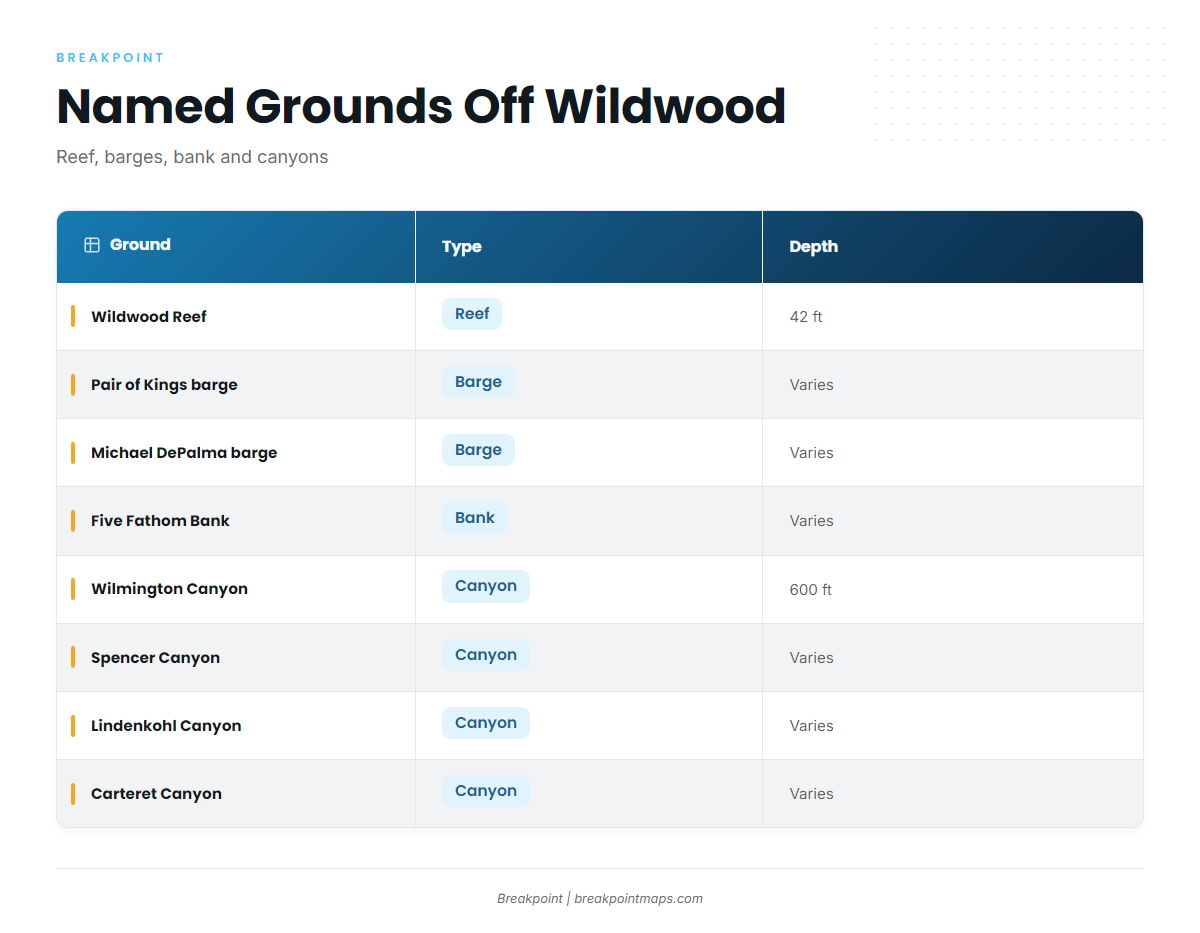The image size is (1200, 933).
Task: Click the Wildwood Reef ground name
Action: pos(149,317)
